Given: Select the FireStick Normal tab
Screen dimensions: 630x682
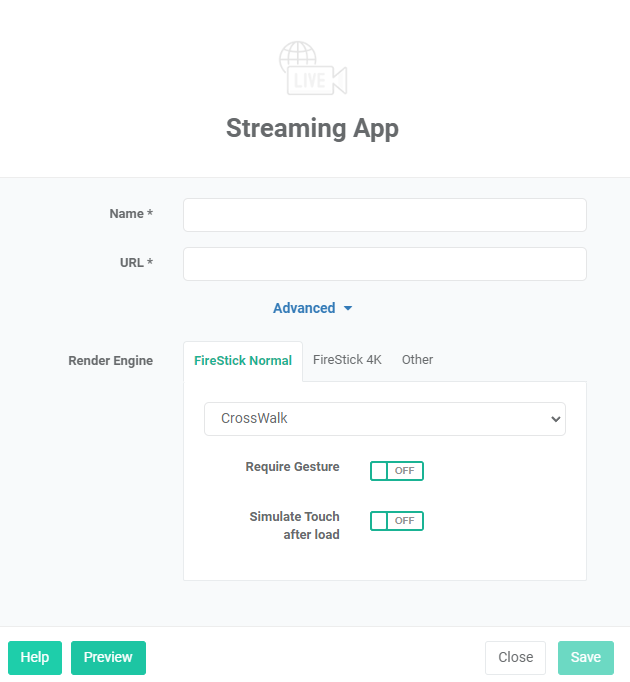Looking at the screenshot, I should pos(243,361).
